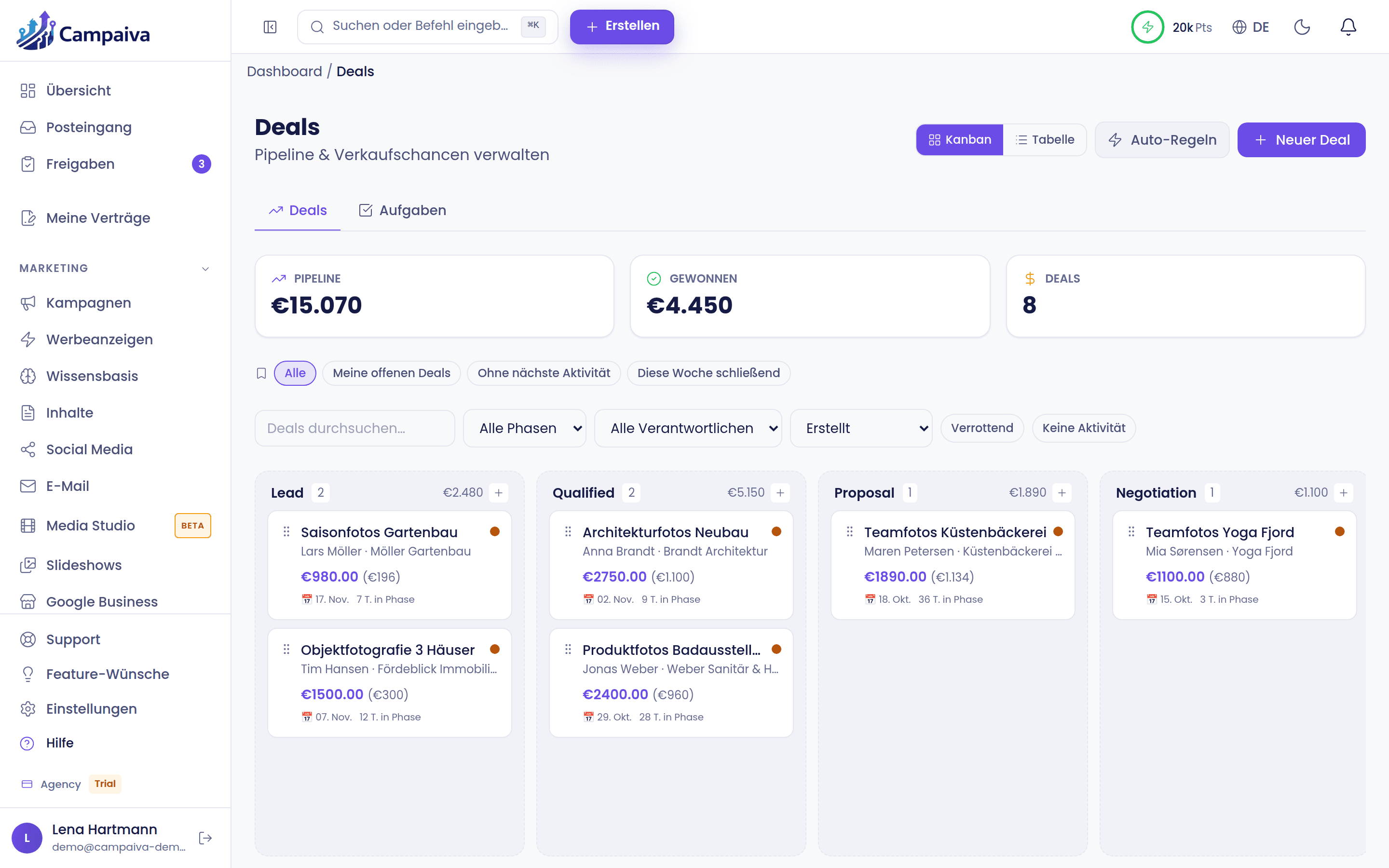Click status dot on Teamfotos Küstenbäckerei

coord(1059,531)
